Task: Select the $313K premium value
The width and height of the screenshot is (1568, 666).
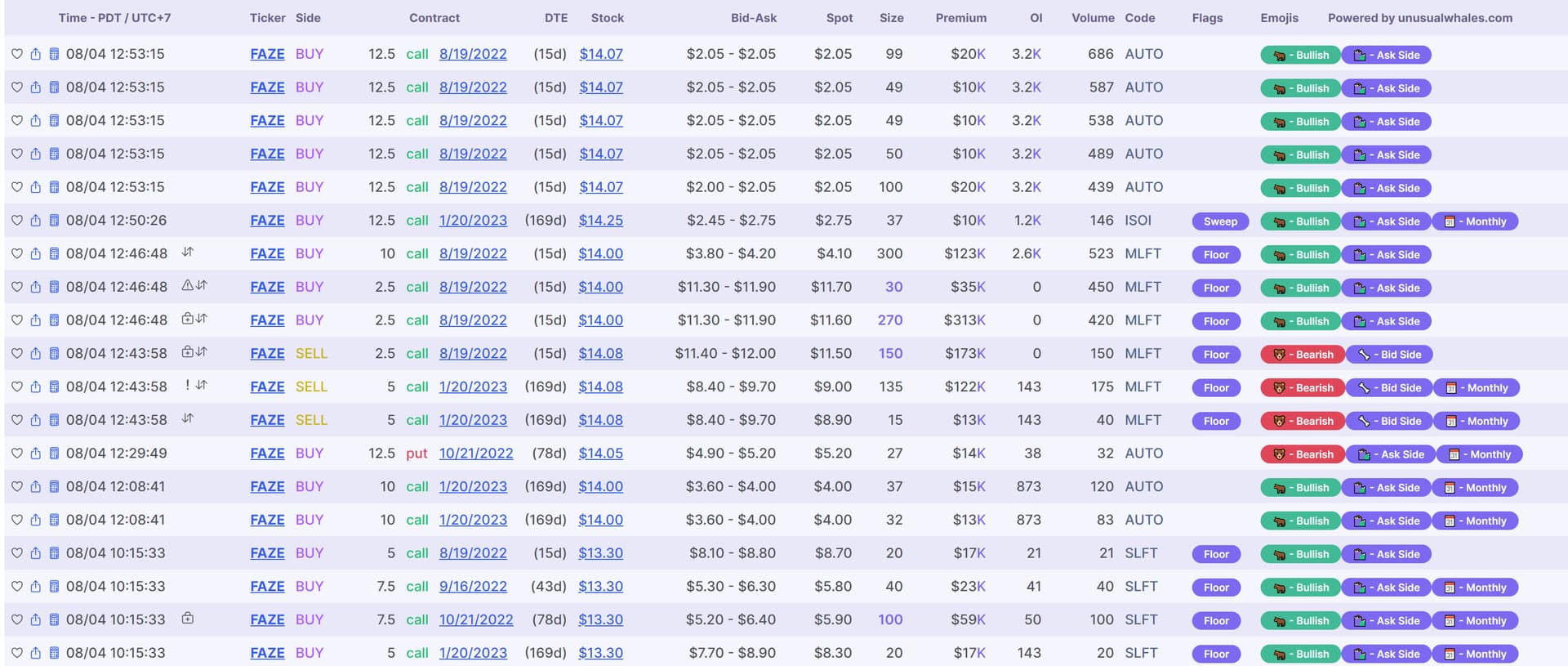Action: click(x=964, y=320)
